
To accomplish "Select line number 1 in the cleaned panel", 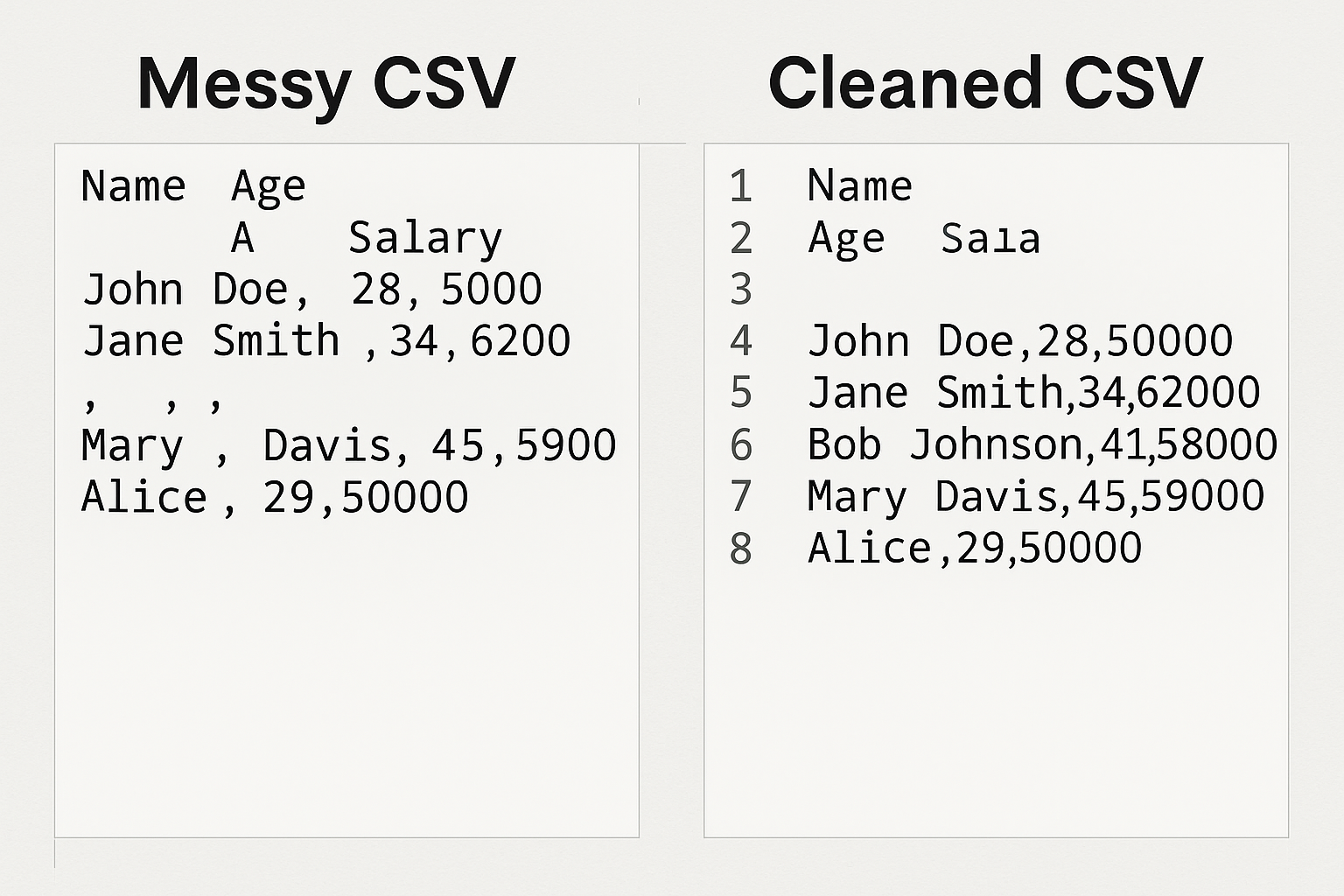I will coord(740,185).
